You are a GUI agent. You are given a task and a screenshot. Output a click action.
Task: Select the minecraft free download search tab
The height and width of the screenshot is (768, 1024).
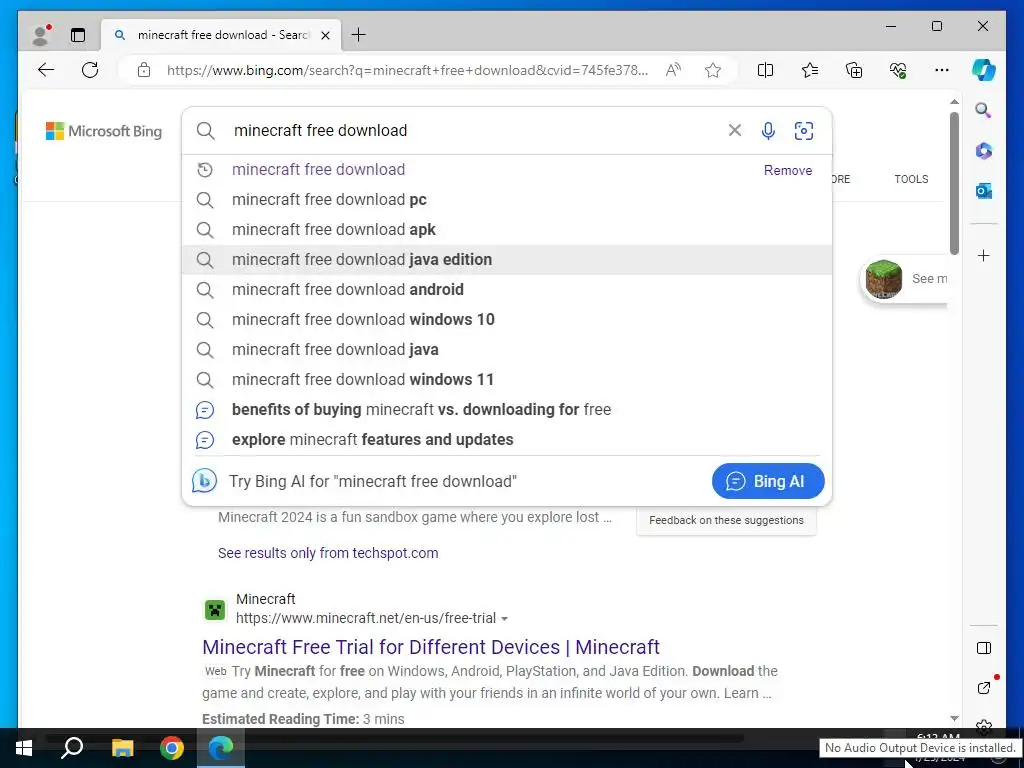tap(221, 35)
